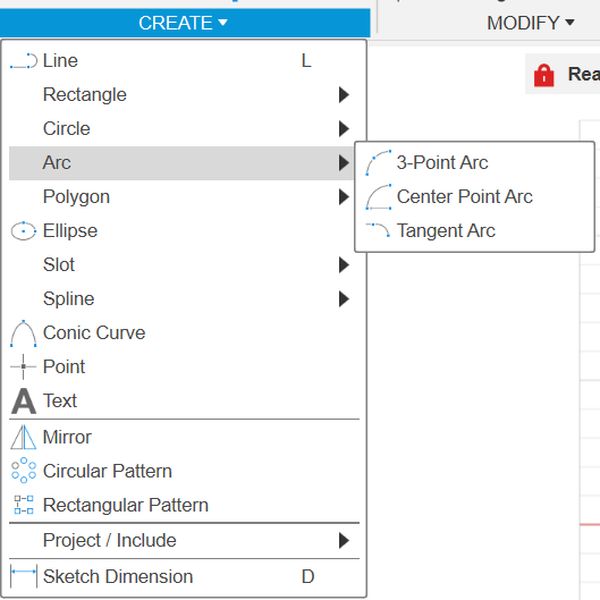This screenshot has height=600, width=600.
Task: Select the Point tool icon
Action: (x=23, y=367)
